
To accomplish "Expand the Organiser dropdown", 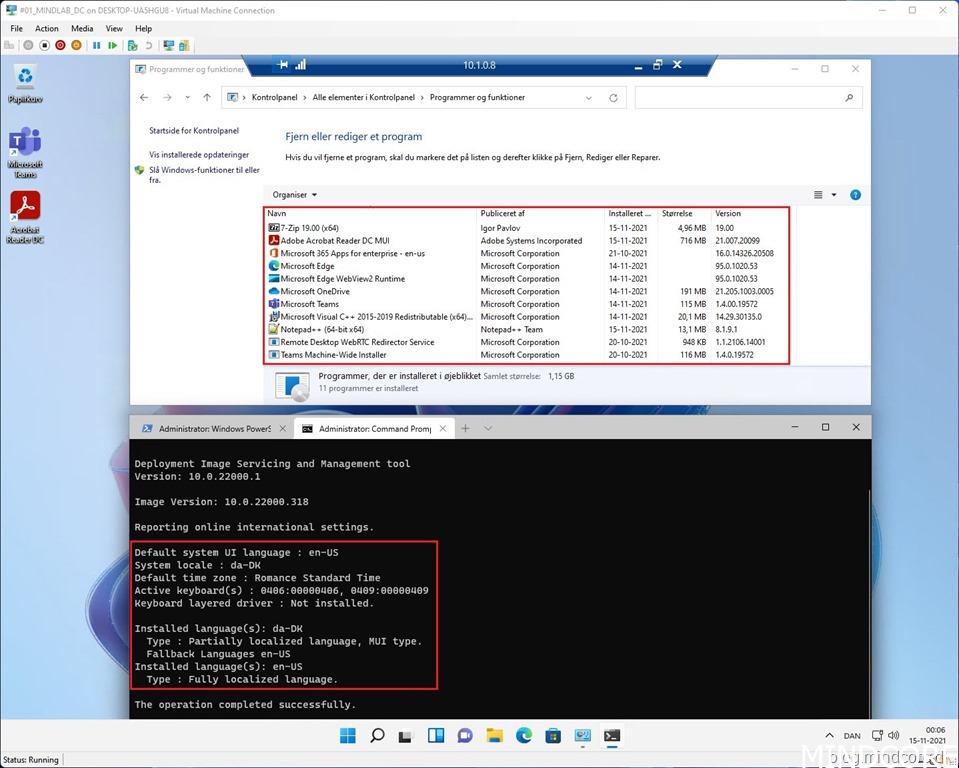I will [x=295, y=195].
